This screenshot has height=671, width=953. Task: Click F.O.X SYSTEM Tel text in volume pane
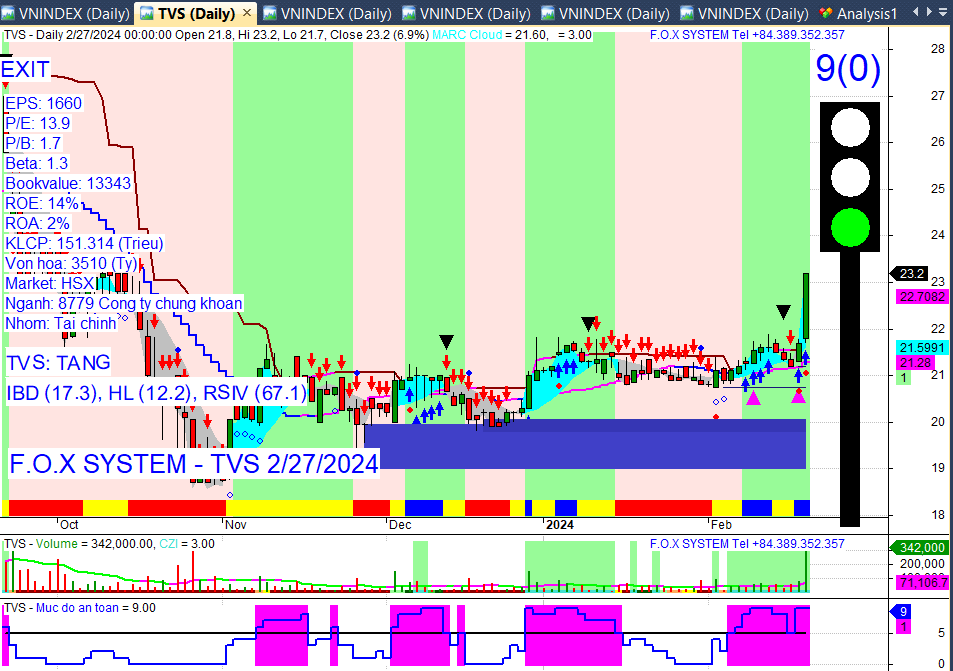click(747, 544)
